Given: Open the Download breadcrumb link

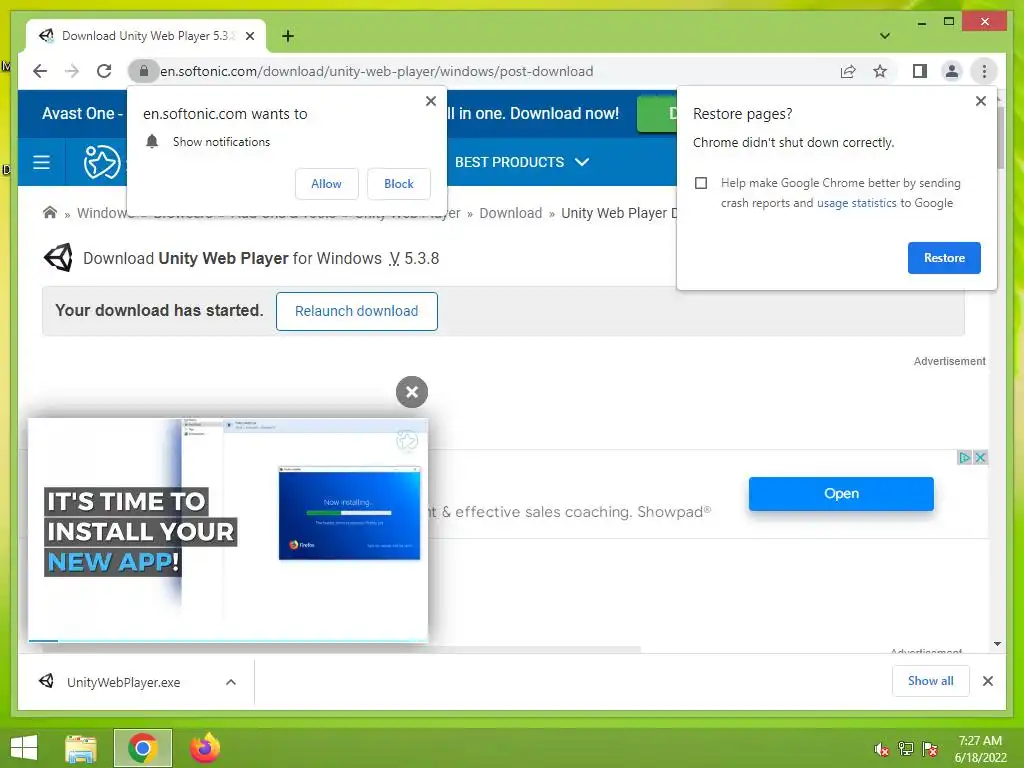Looking at the screenshot, I should [511, 213].
